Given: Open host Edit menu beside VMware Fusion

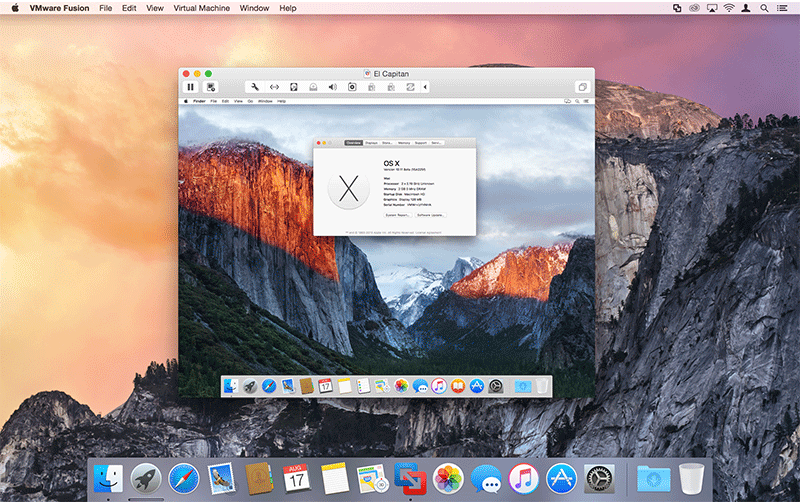Looking at the screenshot, I should (129, 8).
